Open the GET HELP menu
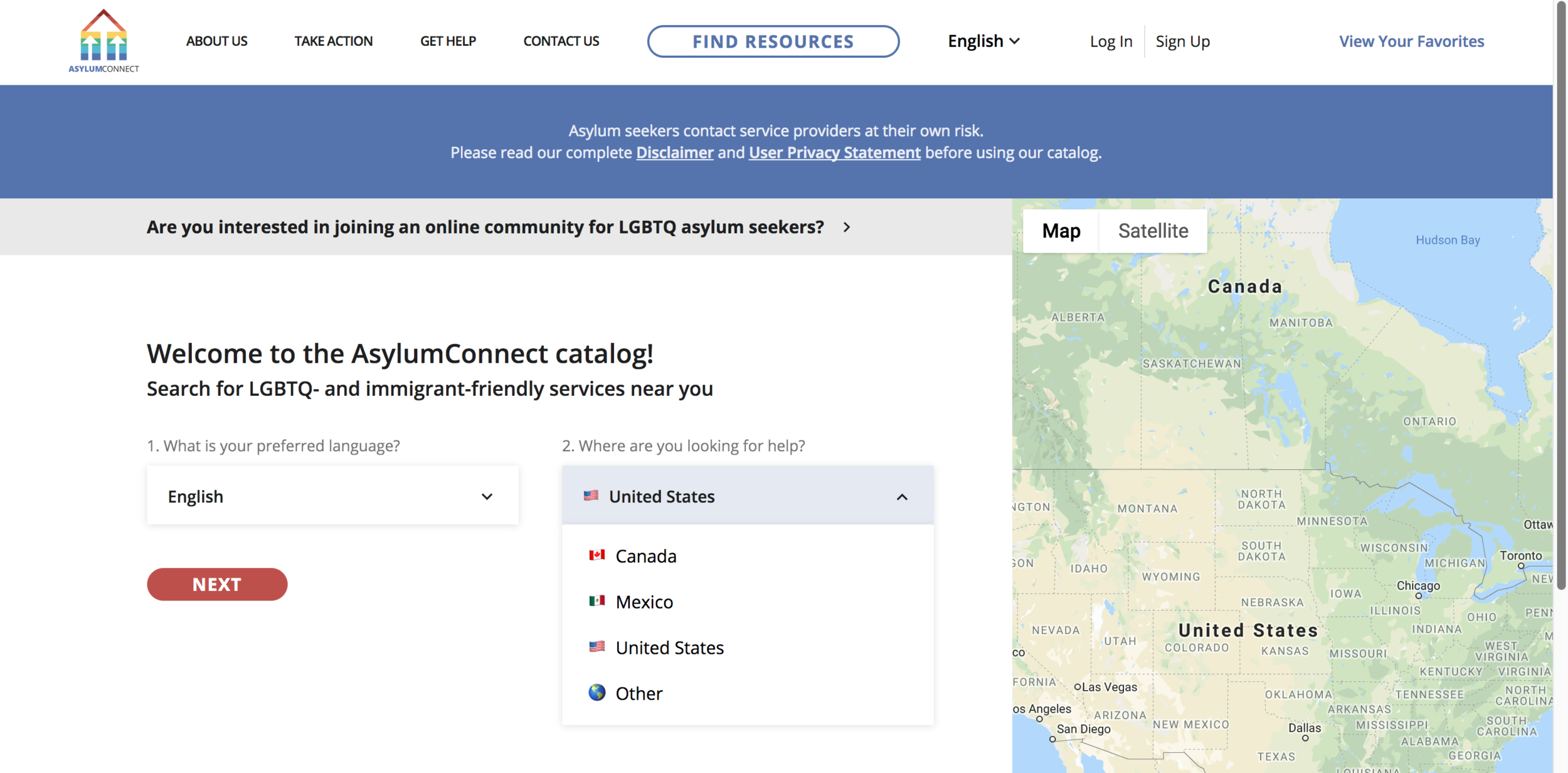This screenshot has height=773, width=1568. (x=448, y=41)
